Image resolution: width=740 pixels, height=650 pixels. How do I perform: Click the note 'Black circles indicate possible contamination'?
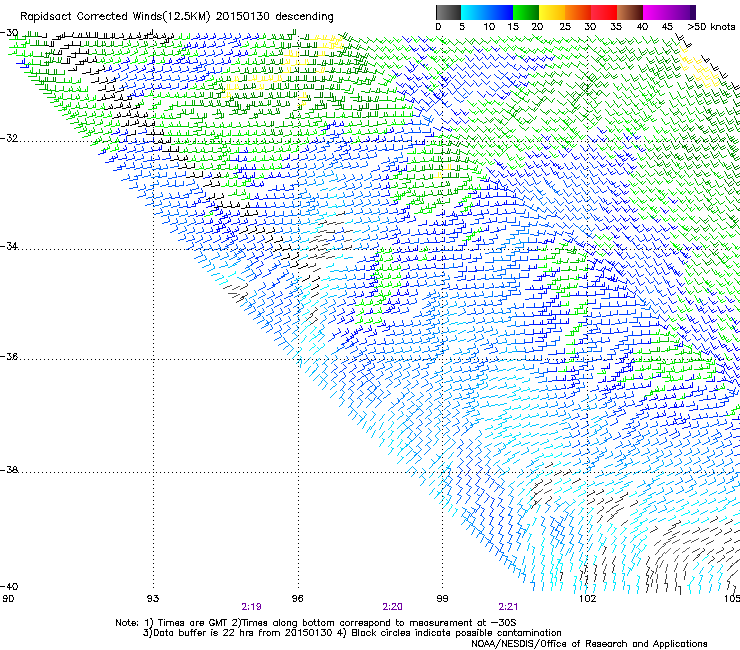[456, 633]
